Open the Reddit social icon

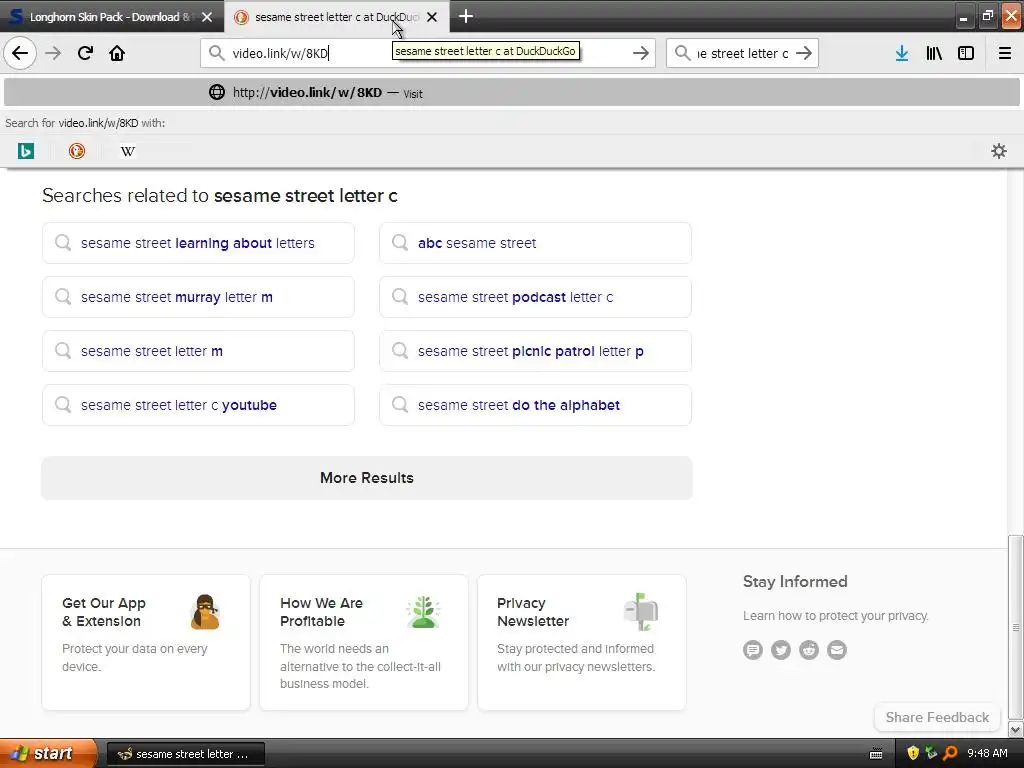pos(808,650)
